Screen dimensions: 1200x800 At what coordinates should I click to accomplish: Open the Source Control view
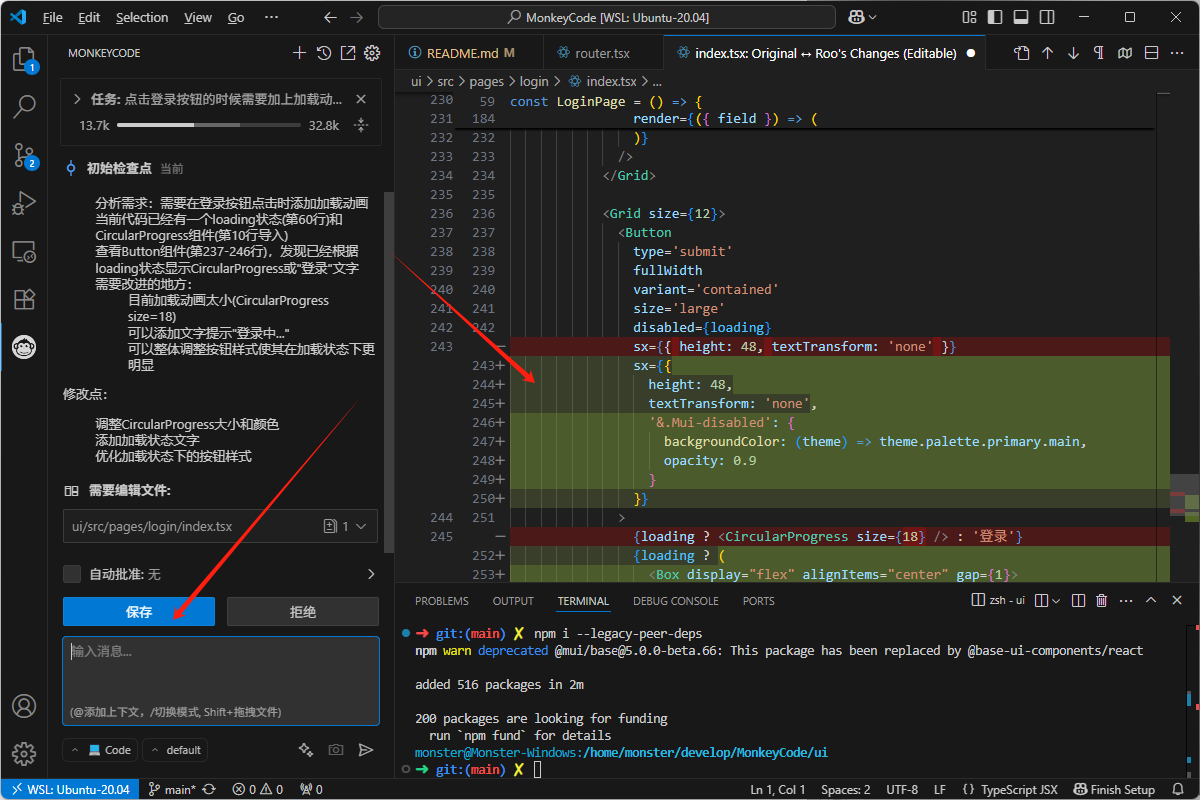click(x=24, y=155)
